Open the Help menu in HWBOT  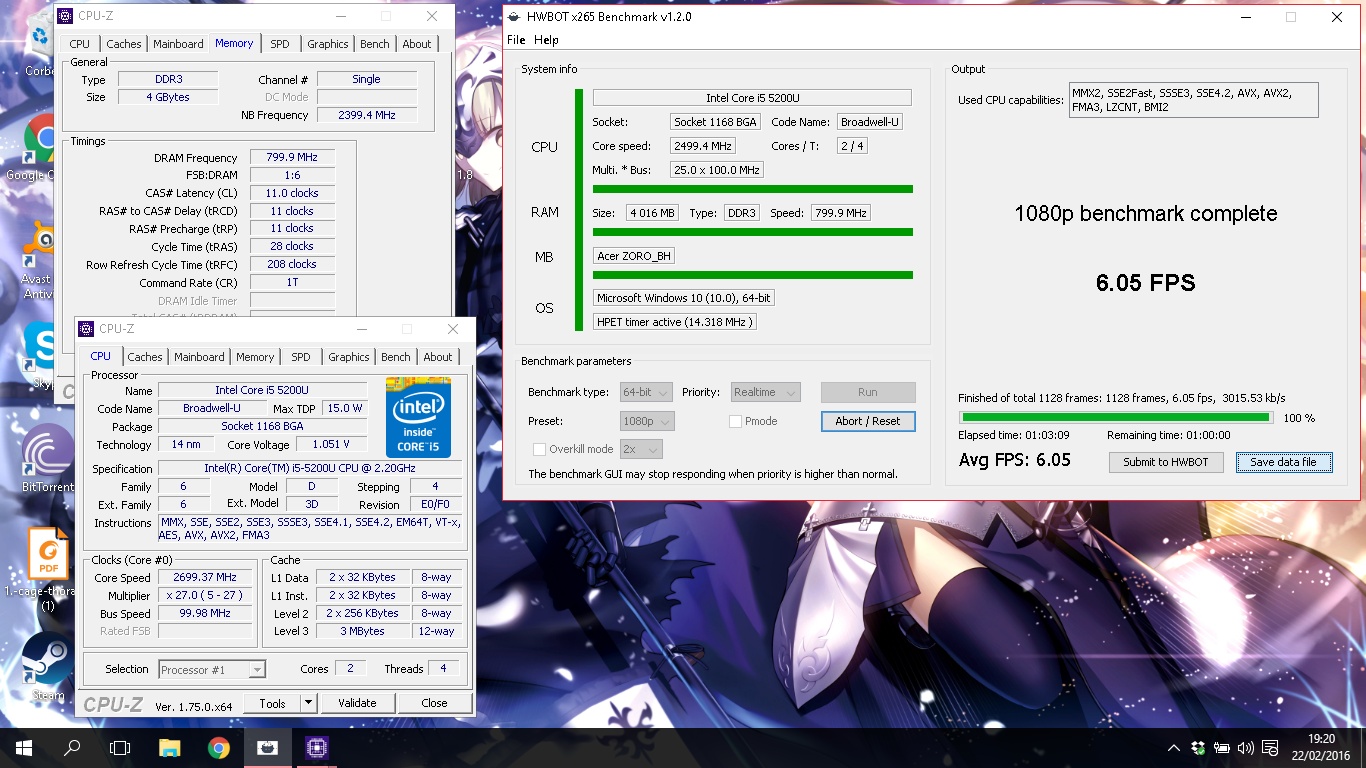click(x=546, y=40)
